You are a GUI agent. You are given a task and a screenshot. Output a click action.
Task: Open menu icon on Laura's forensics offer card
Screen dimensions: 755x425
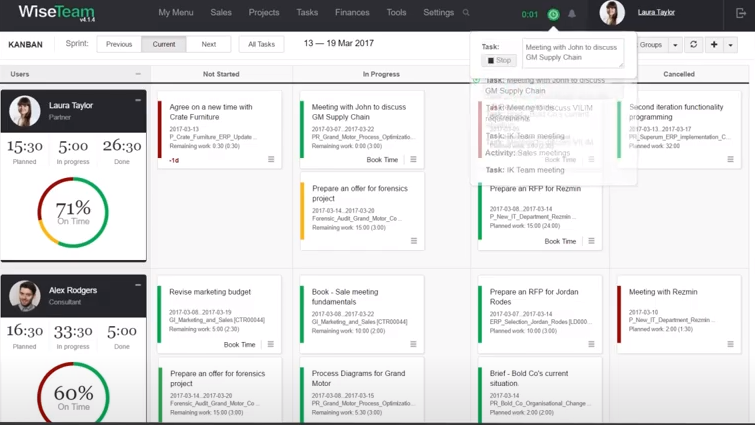tap(414, 241)
